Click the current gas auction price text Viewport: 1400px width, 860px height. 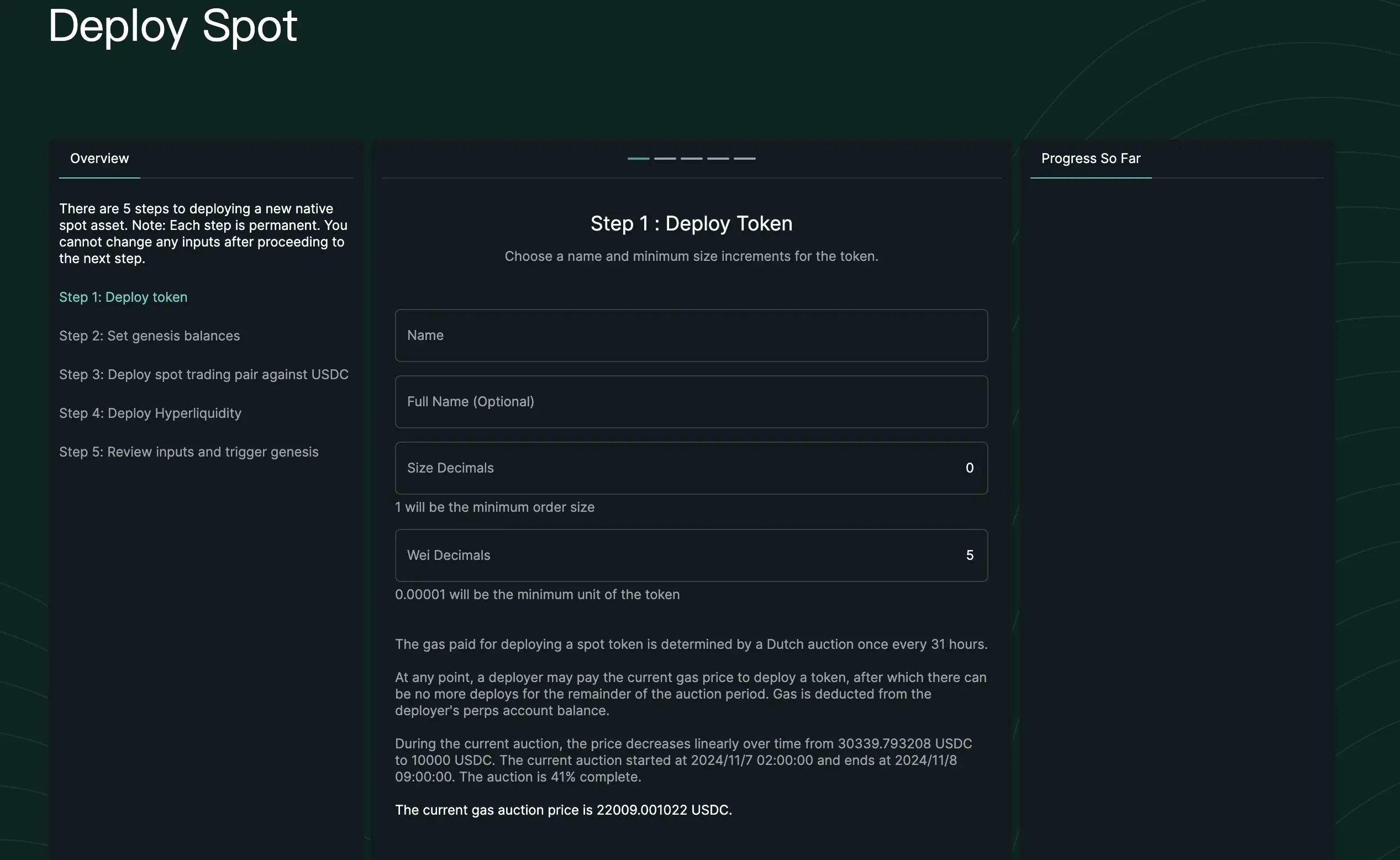click(564, 810)
